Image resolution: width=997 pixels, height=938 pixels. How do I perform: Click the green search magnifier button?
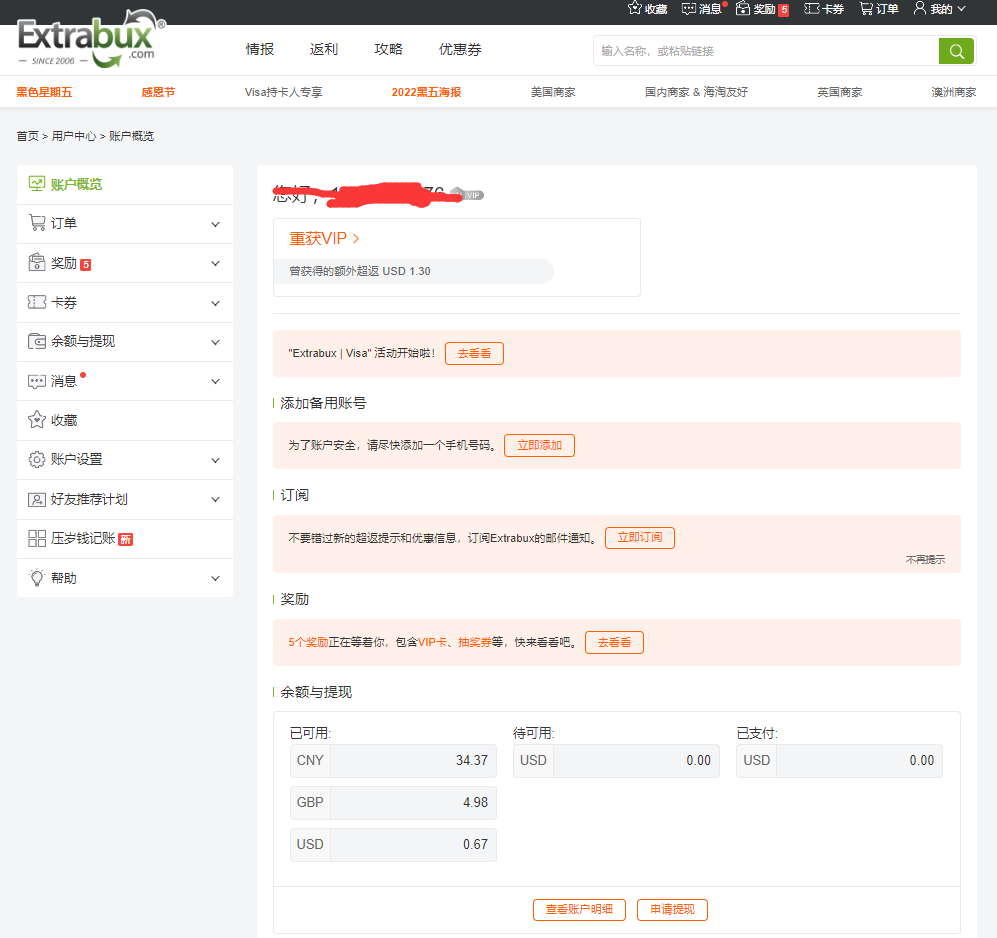(x=956, y=51)
